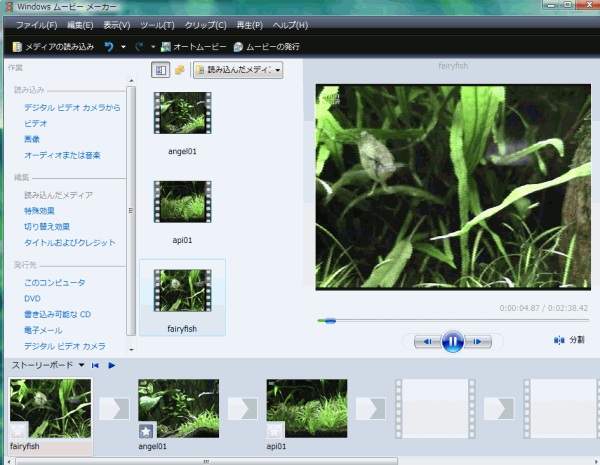This screenshot has height=465, width=600.
Task: Click the 特殊効果 link in tasks
Action: 41,211
